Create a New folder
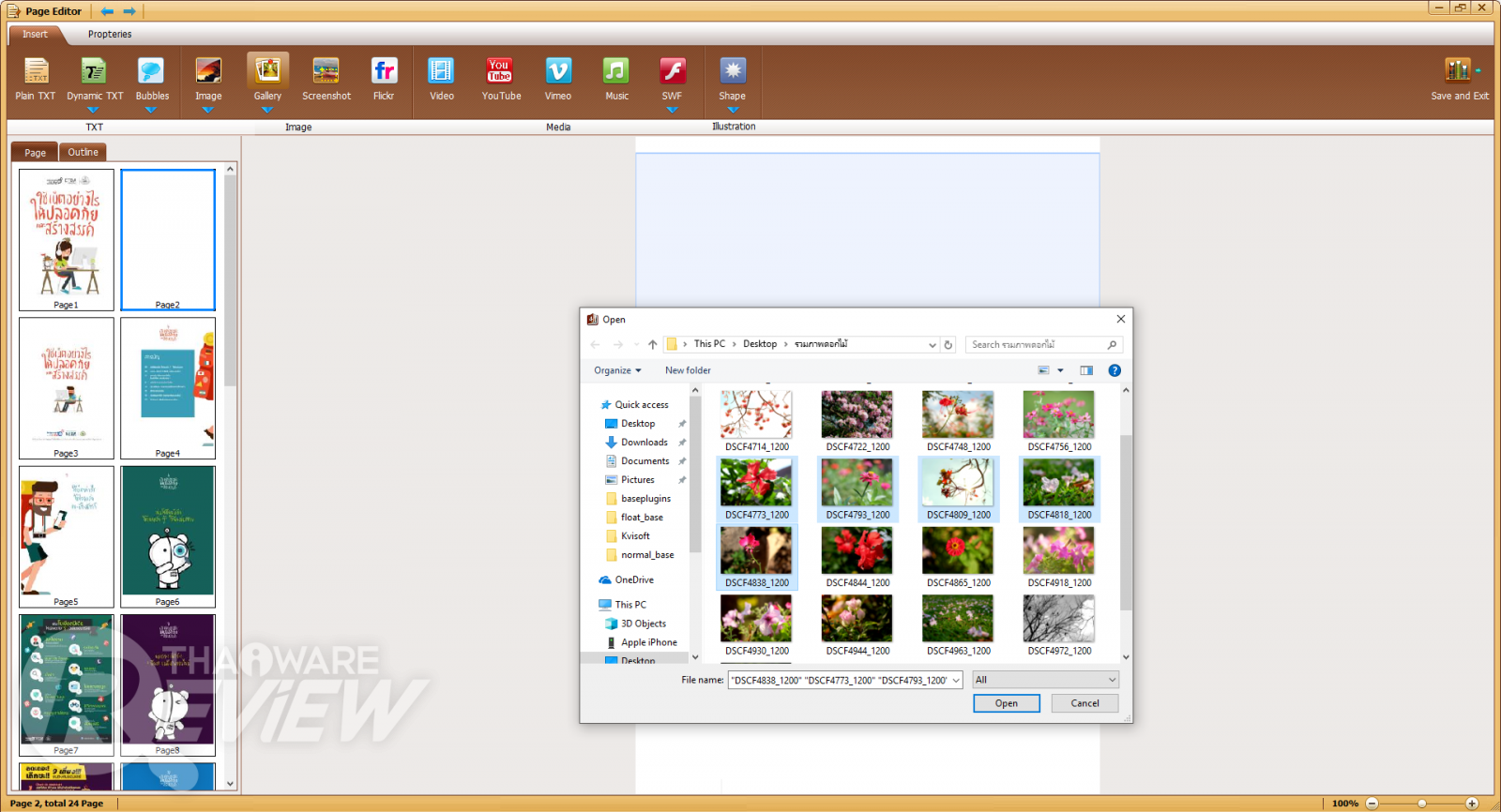The width and height of the screenshot is (1501, 812). point(688,370)
